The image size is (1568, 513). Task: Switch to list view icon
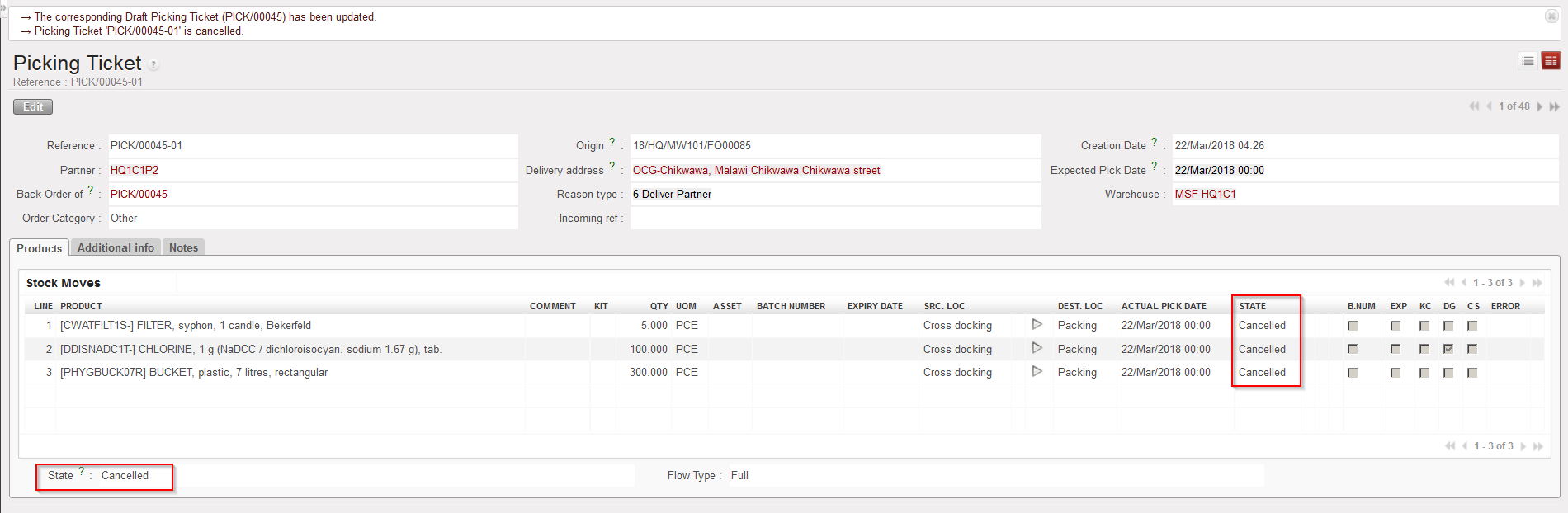1528,61
